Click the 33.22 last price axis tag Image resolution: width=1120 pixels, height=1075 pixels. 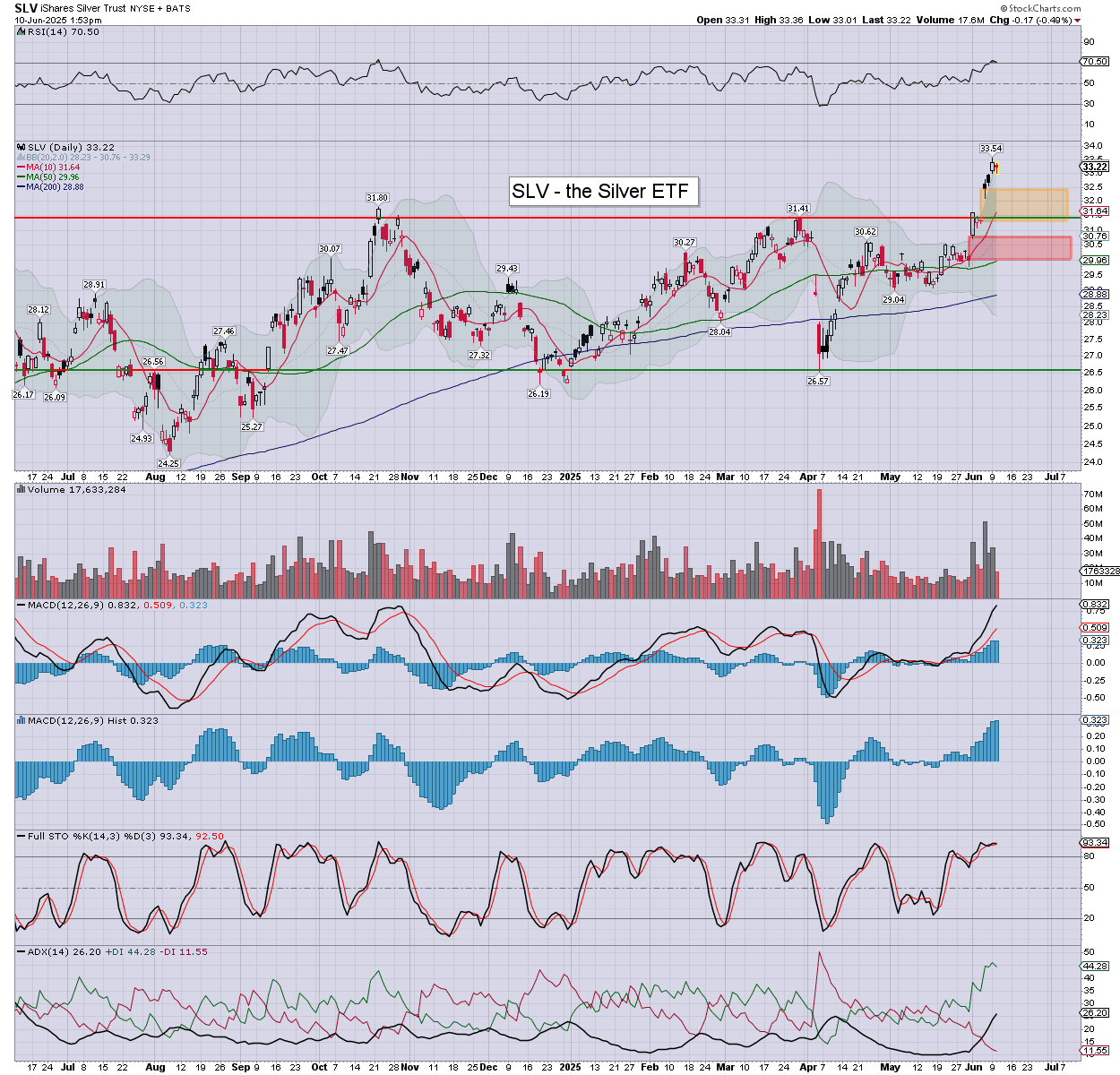point(1095,167)
